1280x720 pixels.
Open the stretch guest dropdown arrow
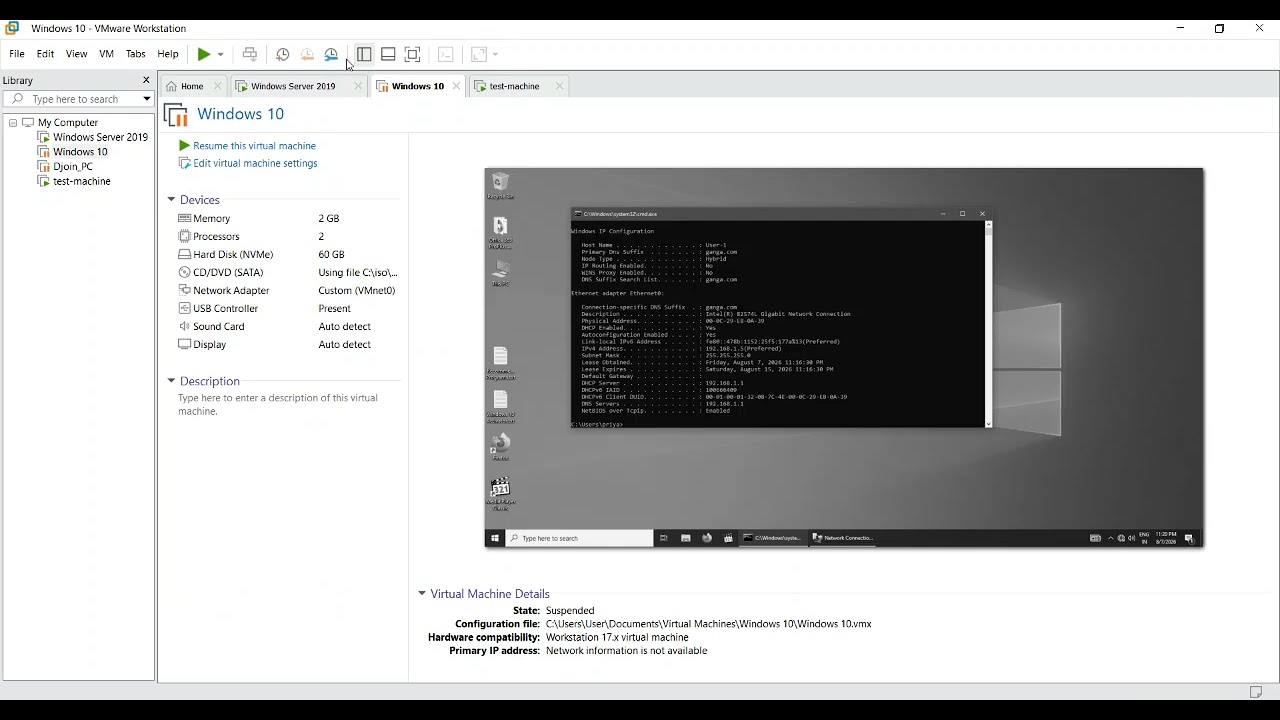(495, 54)
